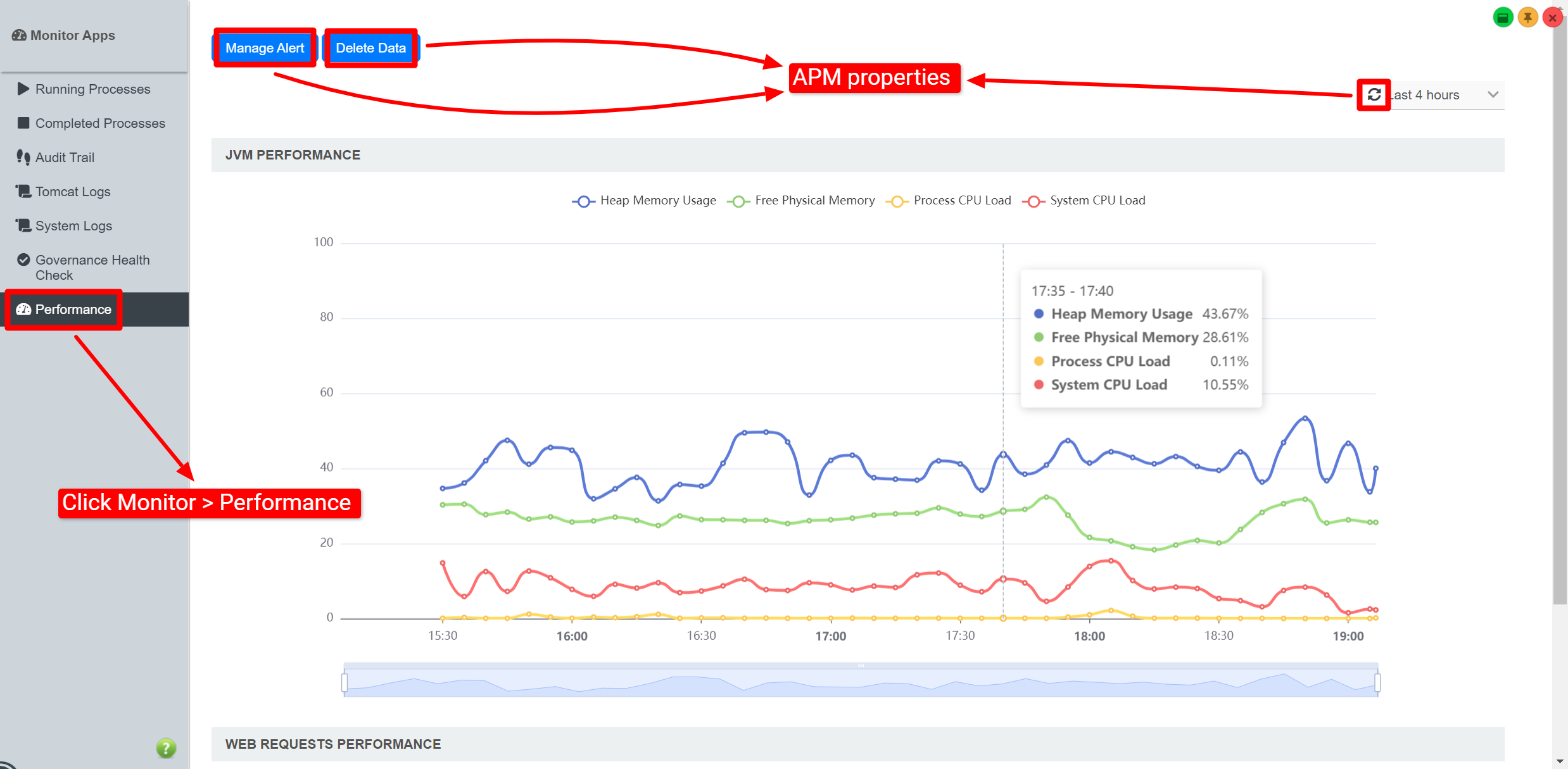Click the green help question mark icon
1568x769 pixels.
click(166, 748)
